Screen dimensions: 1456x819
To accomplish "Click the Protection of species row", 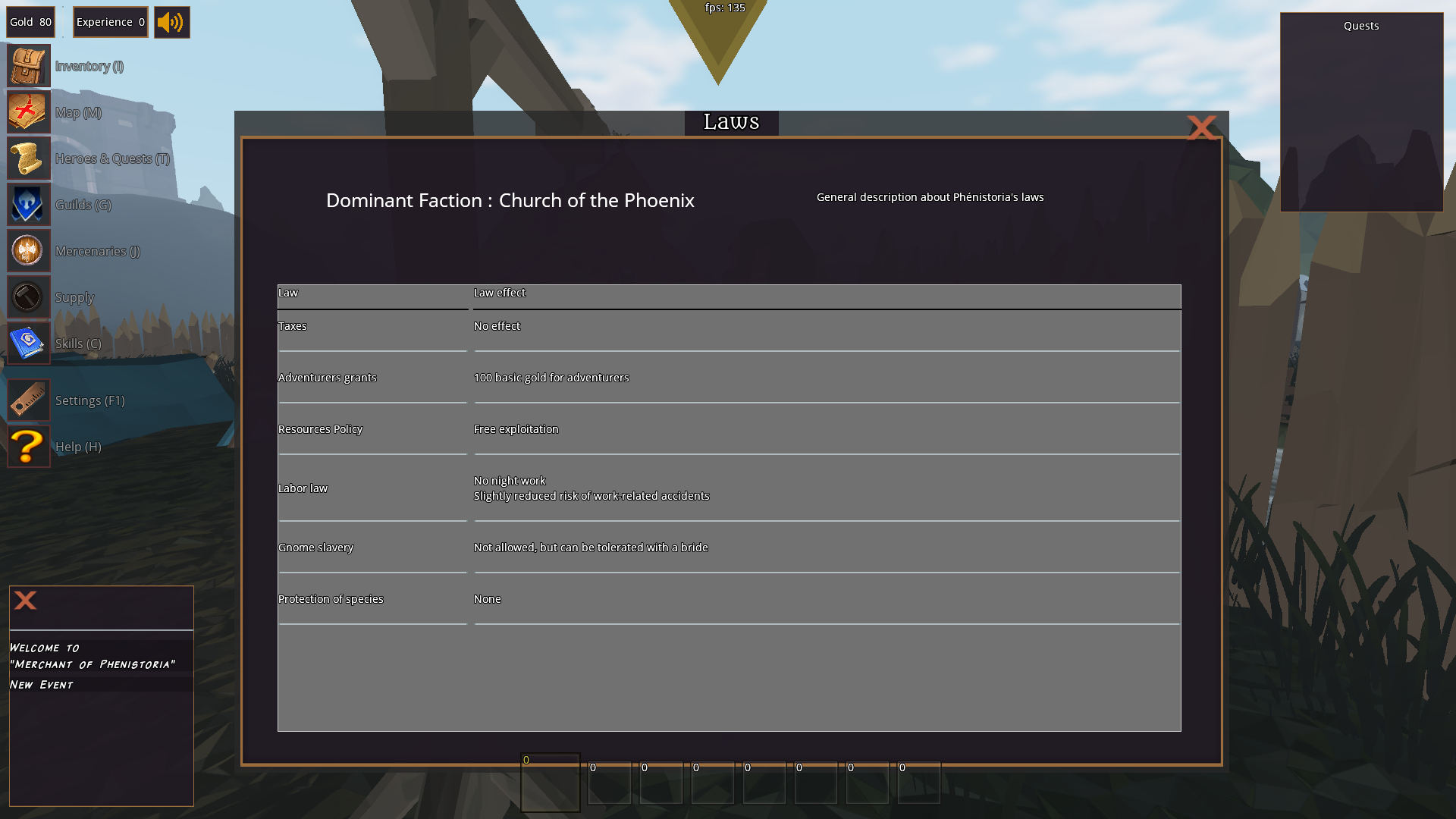I will pyautogui.click(x=729, y=599).
